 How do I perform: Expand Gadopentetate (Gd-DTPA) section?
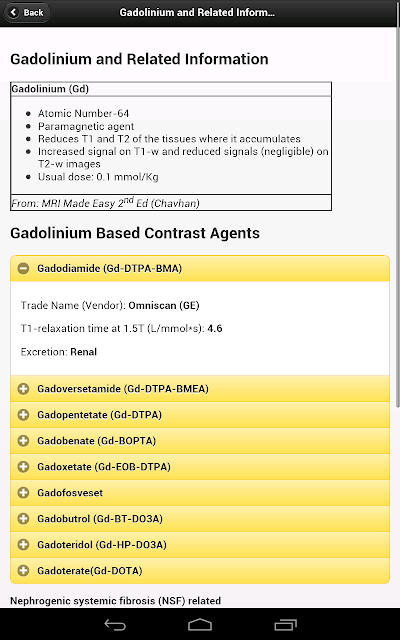(x=200, y=415)
